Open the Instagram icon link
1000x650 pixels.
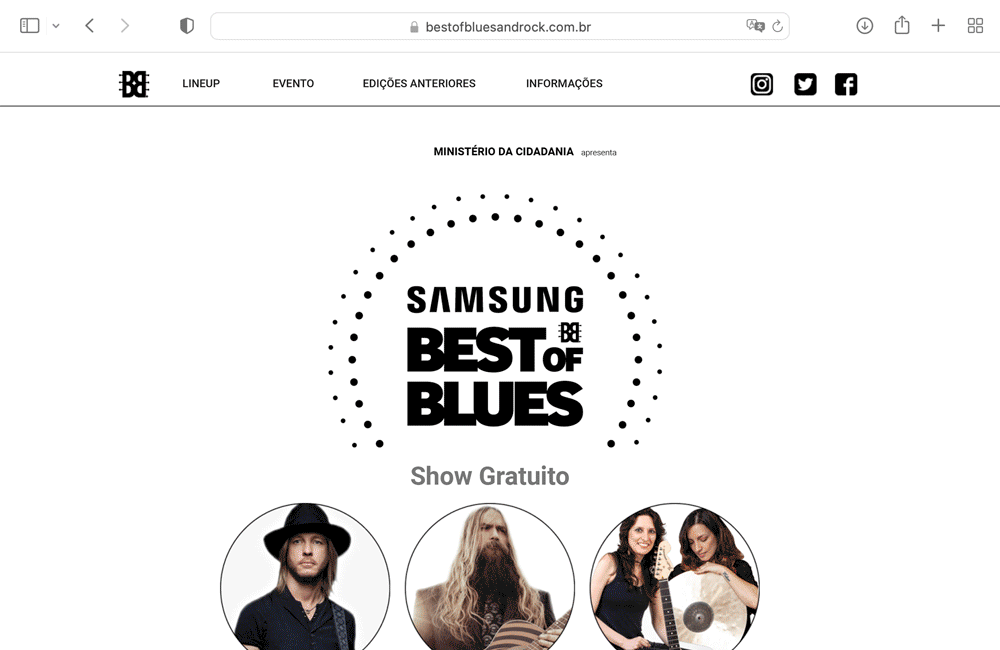click(761, 84)
